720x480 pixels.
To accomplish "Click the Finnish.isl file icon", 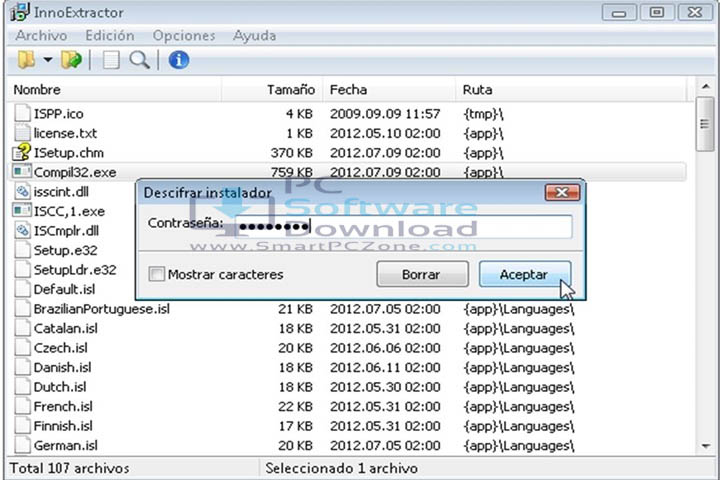I will 22,425.
